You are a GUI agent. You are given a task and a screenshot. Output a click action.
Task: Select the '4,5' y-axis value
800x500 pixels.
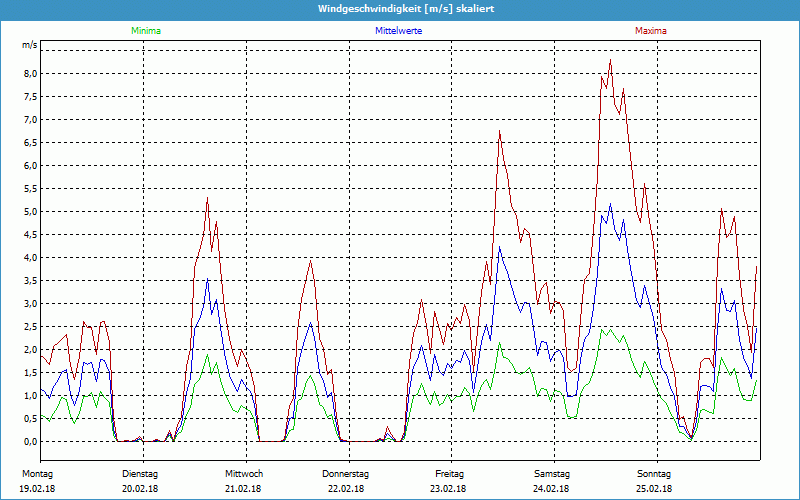tap(30, 234)
